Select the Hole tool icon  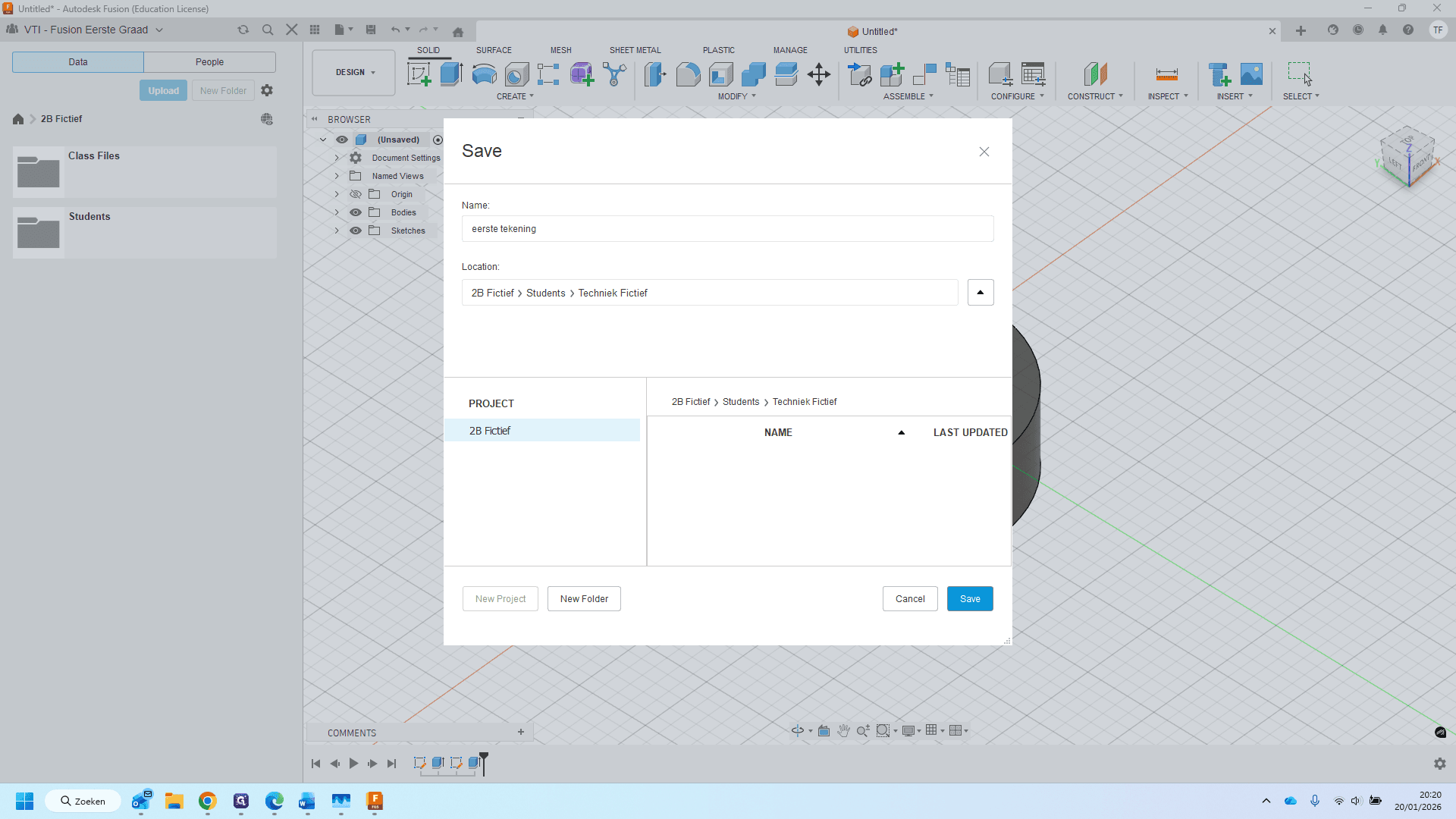(516, 74)
